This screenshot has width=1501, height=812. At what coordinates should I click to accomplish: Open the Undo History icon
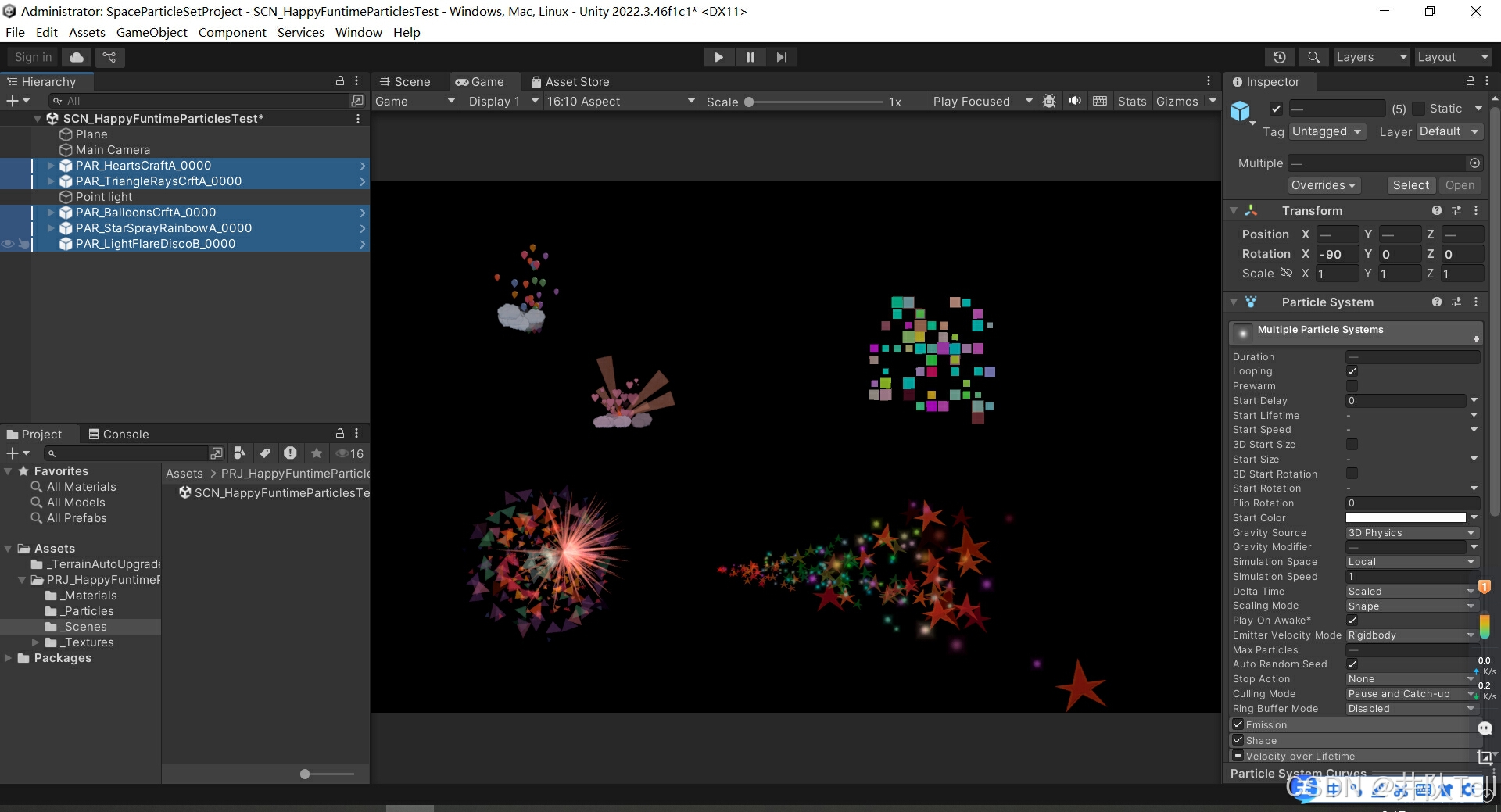[x=1280, y=57]
